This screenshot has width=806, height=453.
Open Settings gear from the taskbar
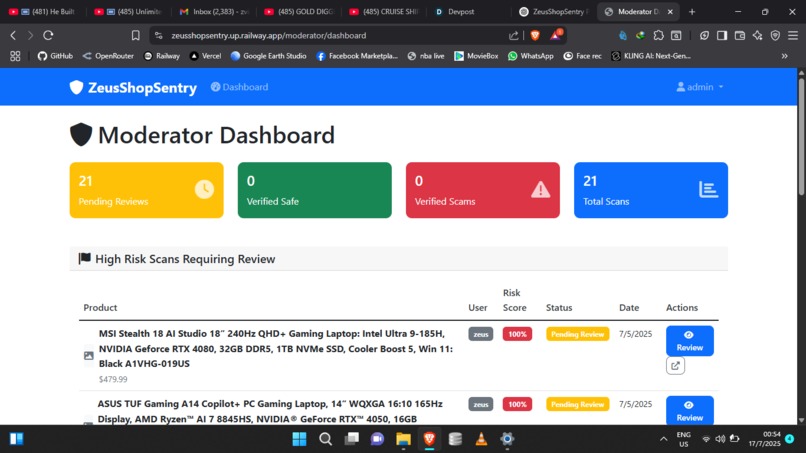(507, 439)
